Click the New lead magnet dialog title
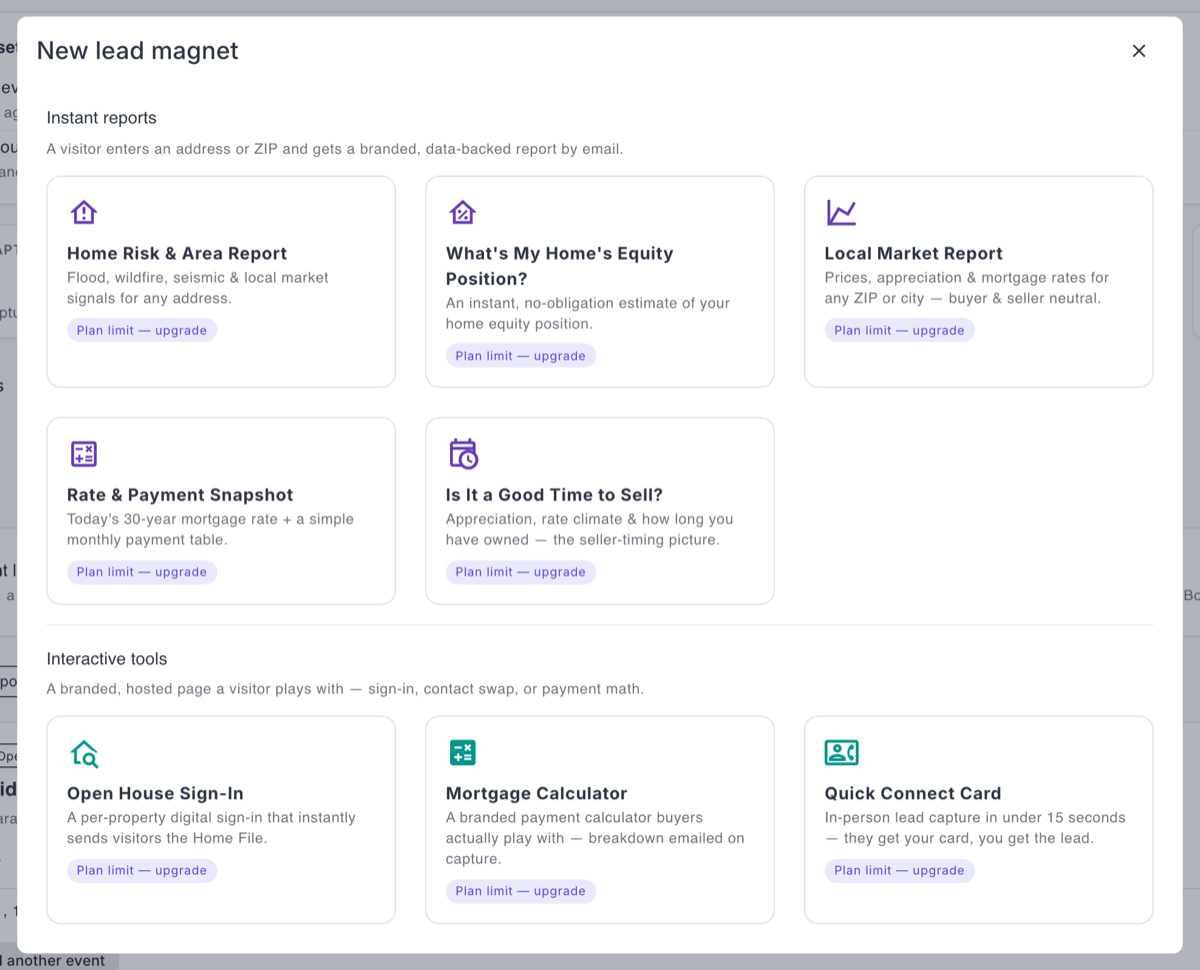 coord(137,51)
